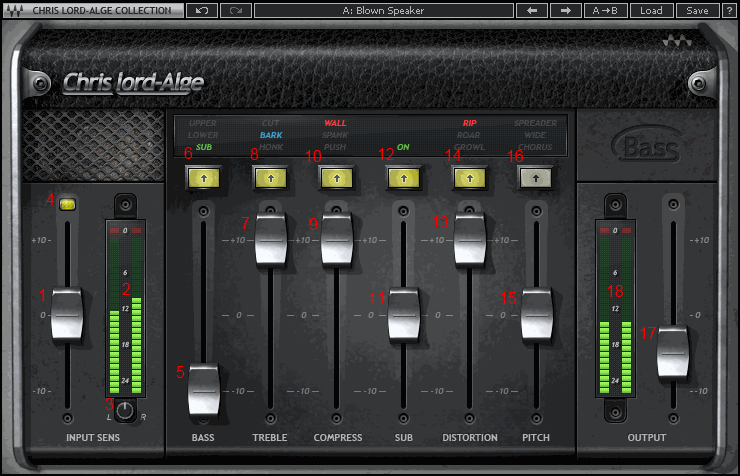Open the Save preset menu

pos(697,10)
